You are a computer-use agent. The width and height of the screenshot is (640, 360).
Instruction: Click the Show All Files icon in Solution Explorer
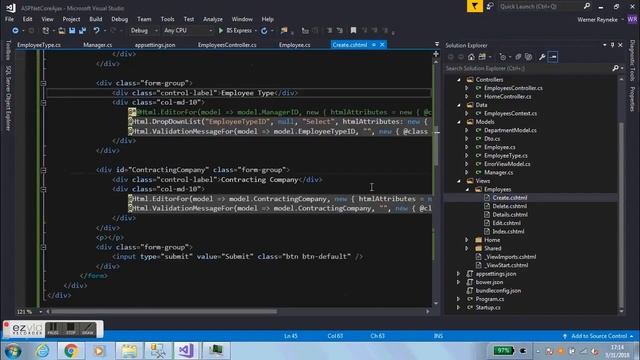tap(528, 57)
